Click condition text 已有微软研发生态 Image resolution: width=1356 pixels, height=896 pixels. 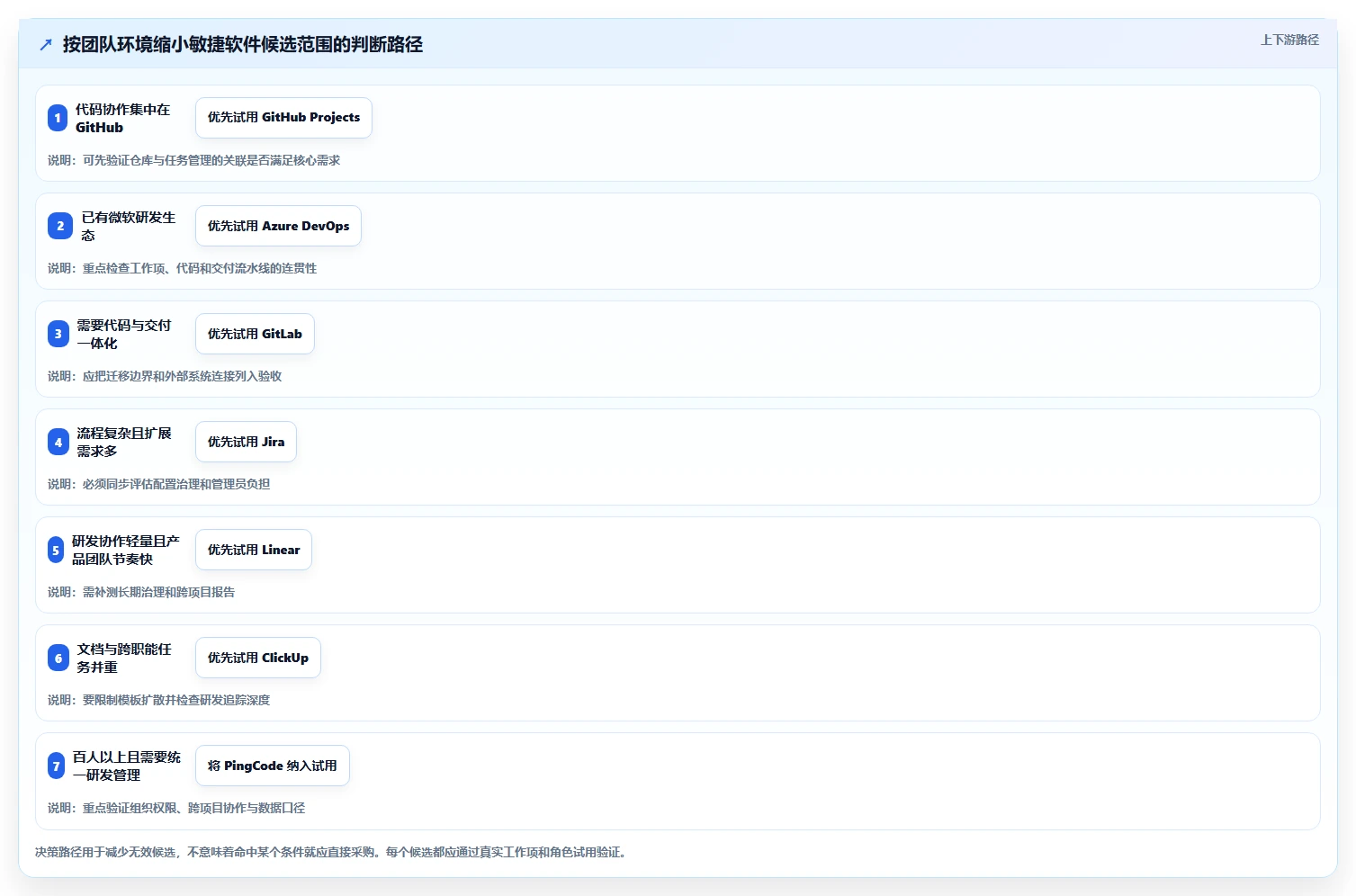coord(129,226)
